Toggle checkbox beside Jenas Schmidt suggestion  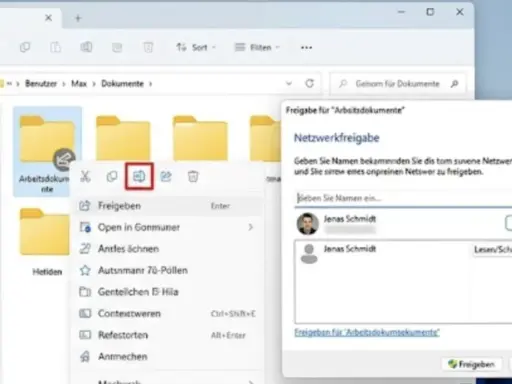(x=509, y=223)
